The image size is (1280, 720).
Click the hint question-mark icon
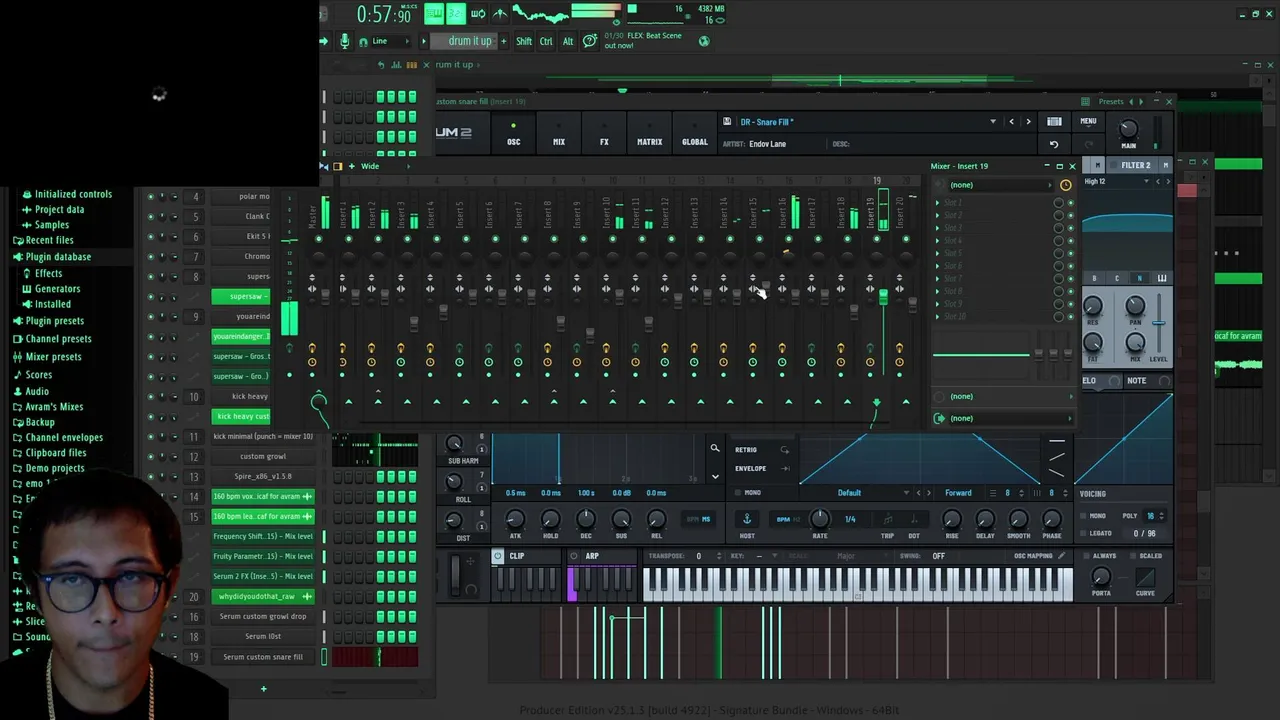tap(590, 41)
